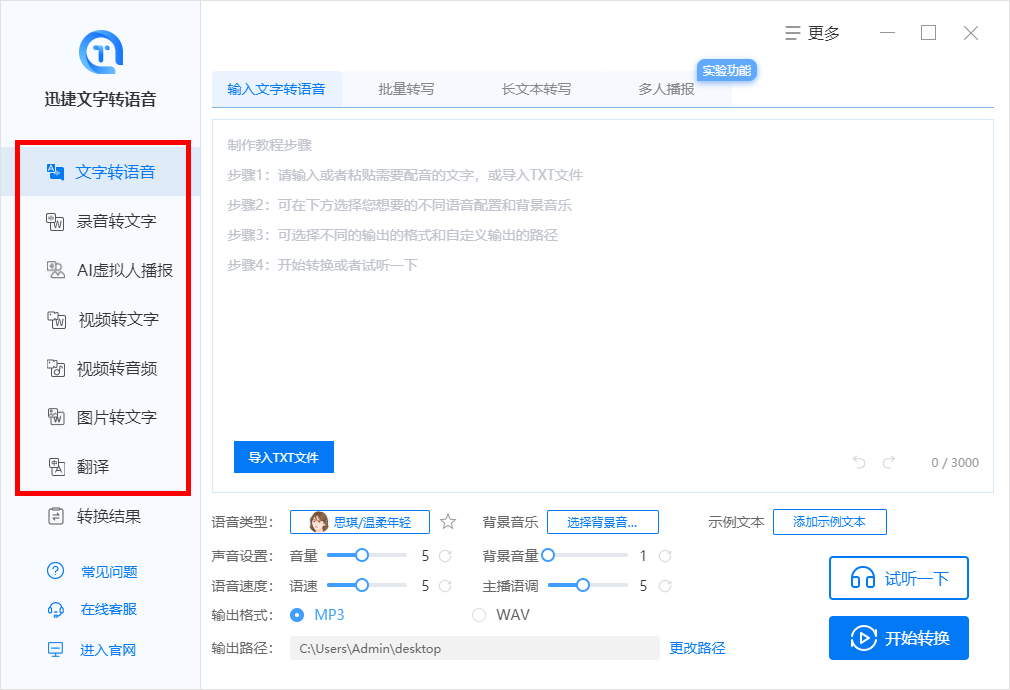
Task: Open the 思琪/温柔年轻 voice selector
Action: tap(360, 521)
